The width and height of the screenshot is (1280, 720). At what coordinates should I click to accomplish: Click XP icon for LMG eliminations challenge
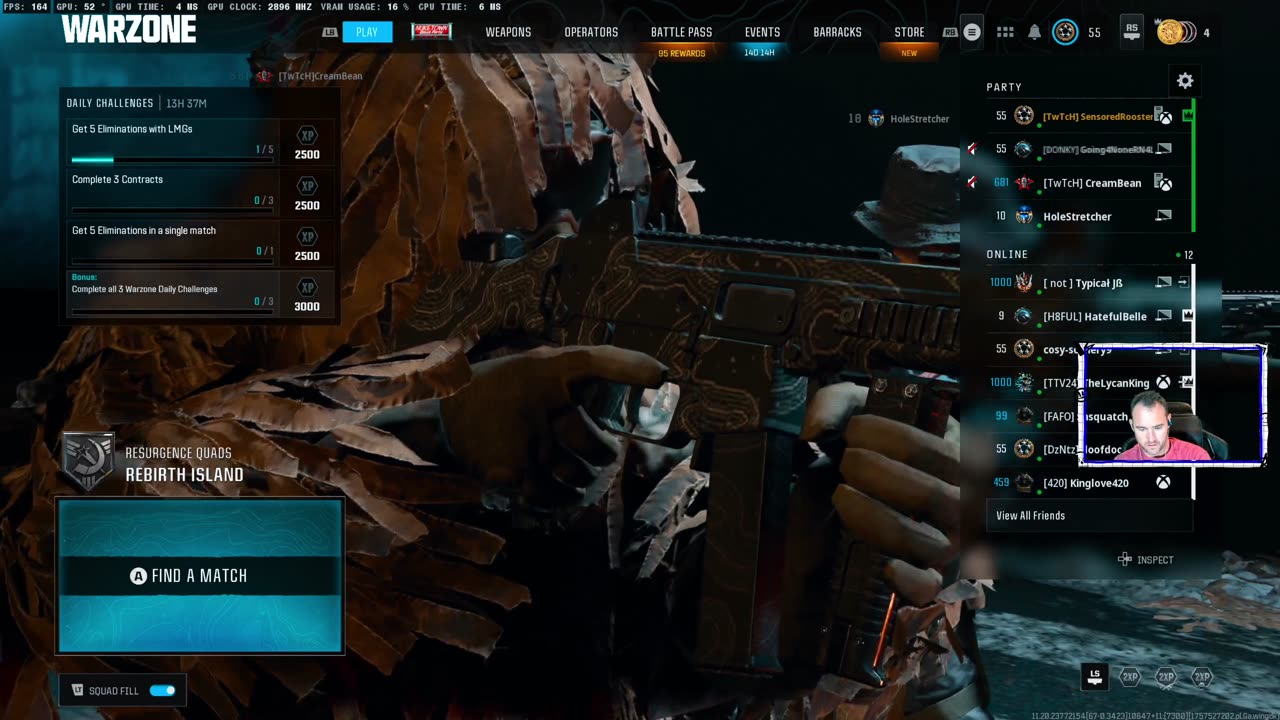(x=307, y=135)
